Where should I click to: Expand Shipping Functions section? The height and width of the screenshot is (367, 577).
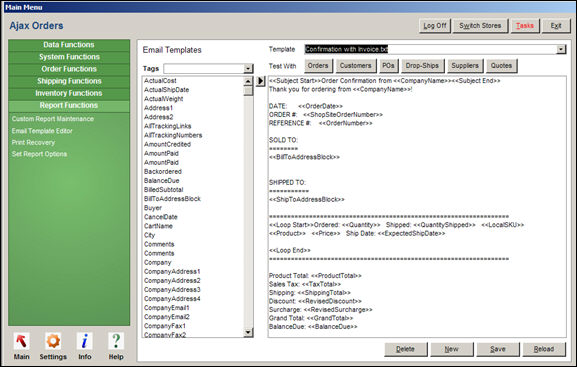pos(69,81)
